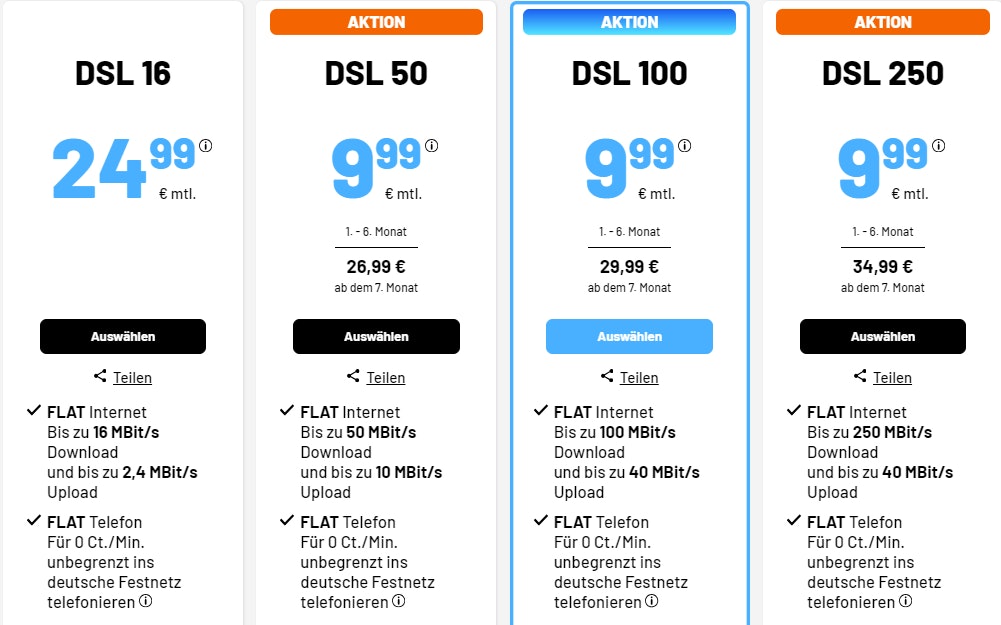Viewport: 1001px width, 625px height.
Task: Click info icon next to DSL 50 price
Action: tap(431, 146)
